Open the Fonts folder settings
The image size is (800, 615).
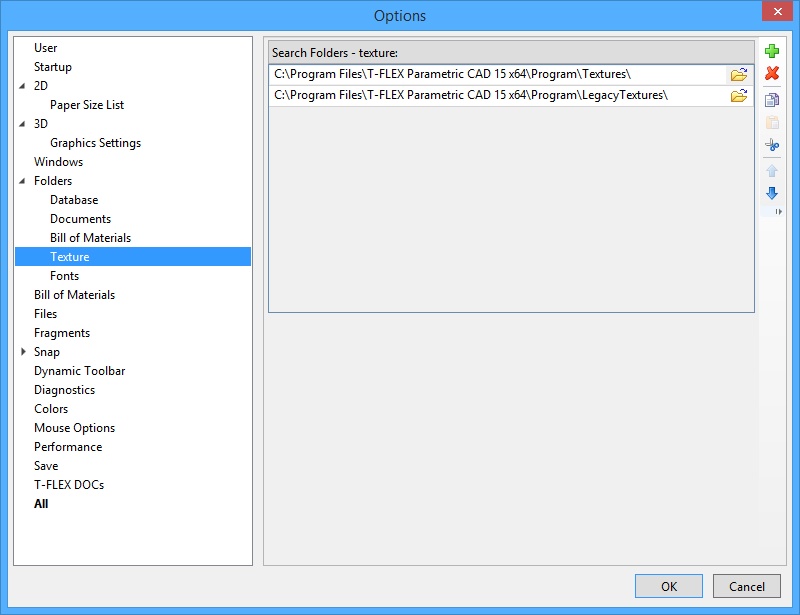coord(64,276)
